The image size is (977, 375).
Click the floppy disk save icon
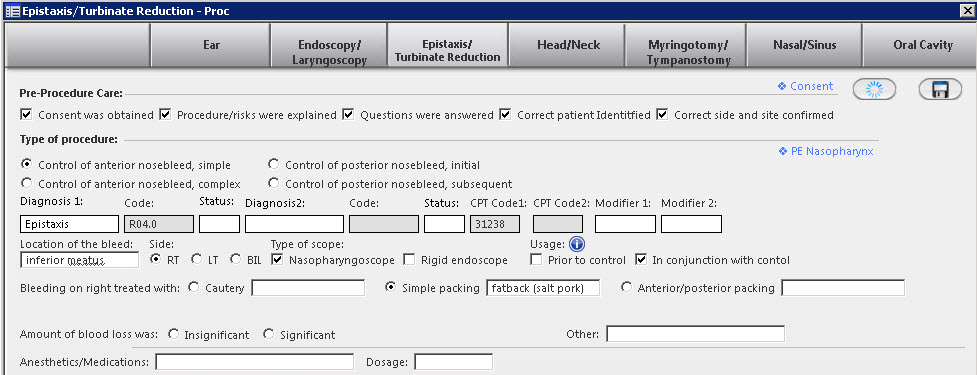tap(940, 90)
